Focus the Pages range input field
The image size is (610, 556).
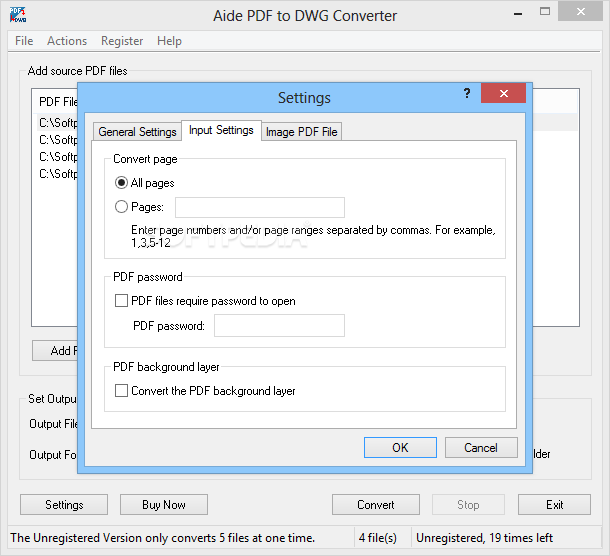(260, 207)
